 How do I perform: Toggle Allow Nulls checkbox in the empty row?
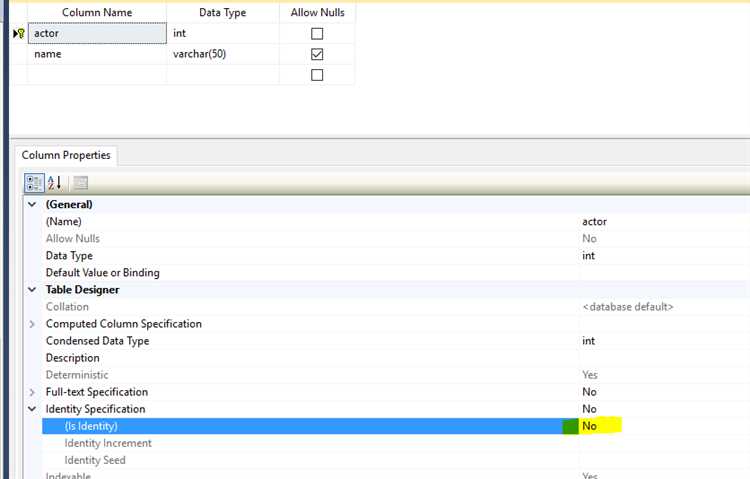(x=317, y=75)
